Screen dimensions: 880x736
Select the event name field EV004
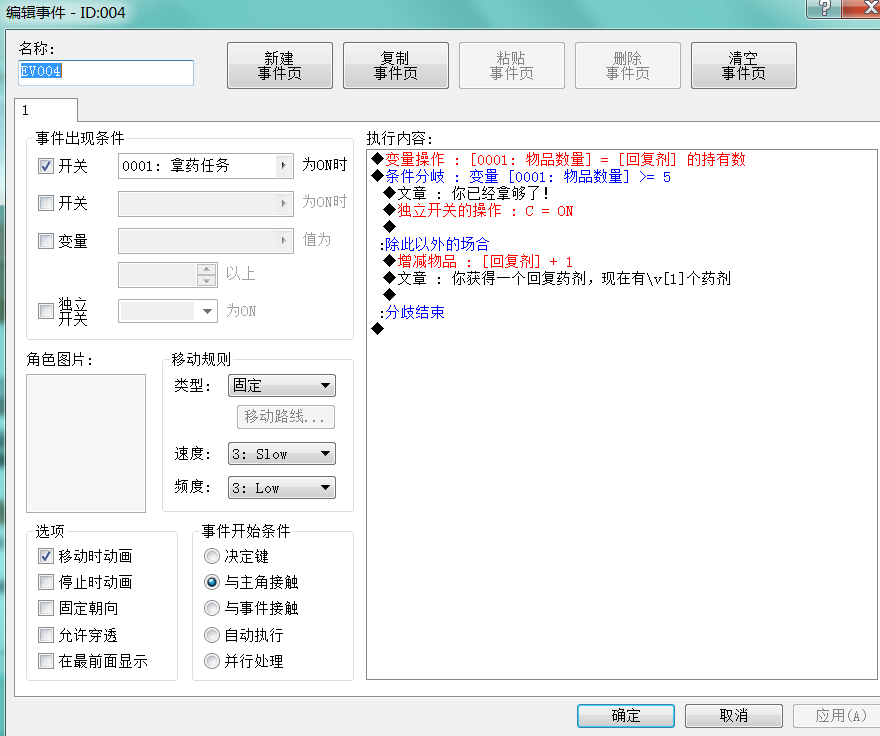[x=106, y=72]
